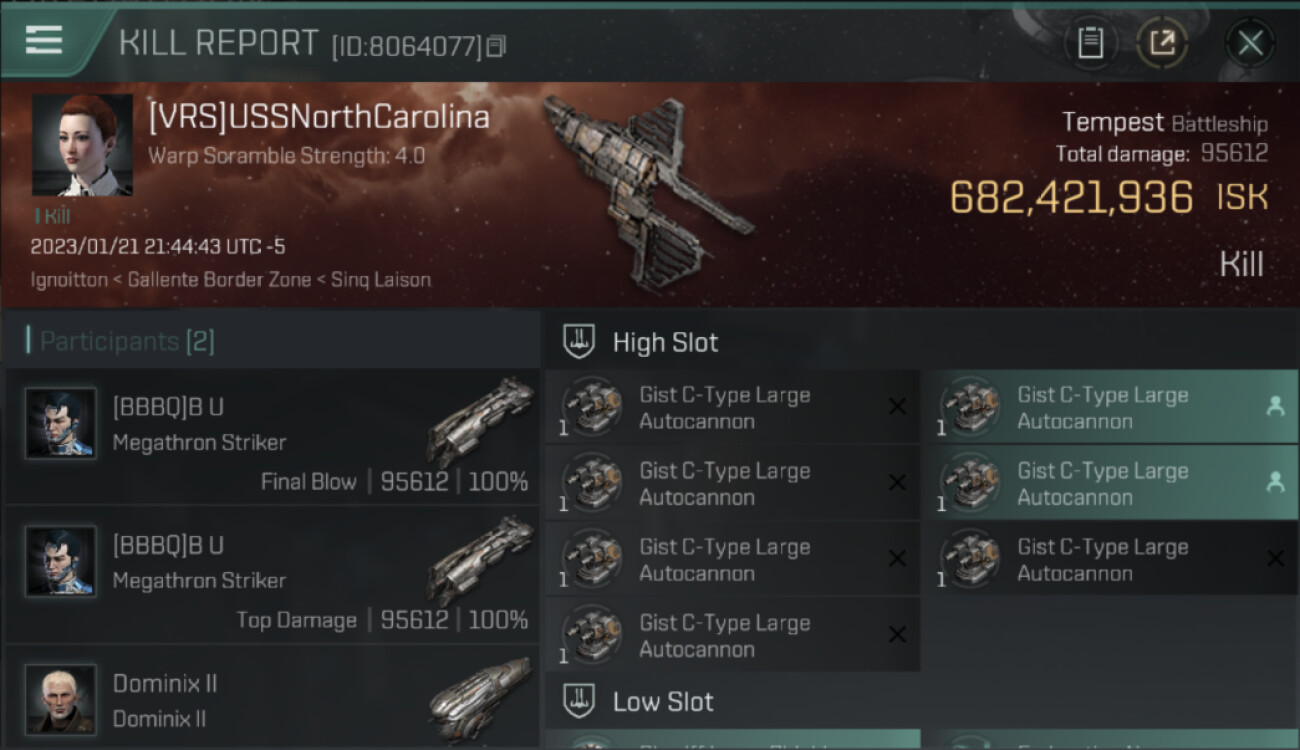Open the Ignoitton system location link

pos(69,280)
